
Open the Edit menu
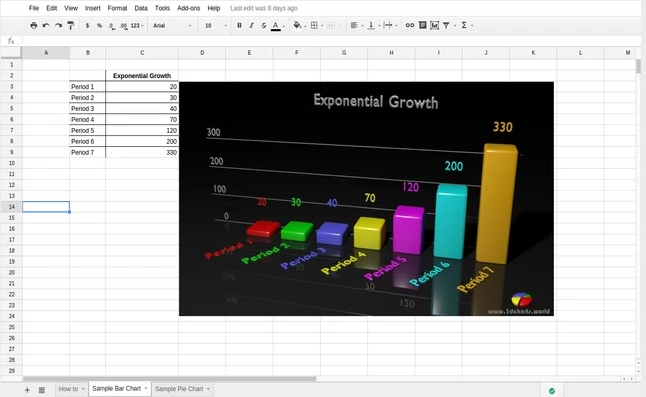pos(51,8)
